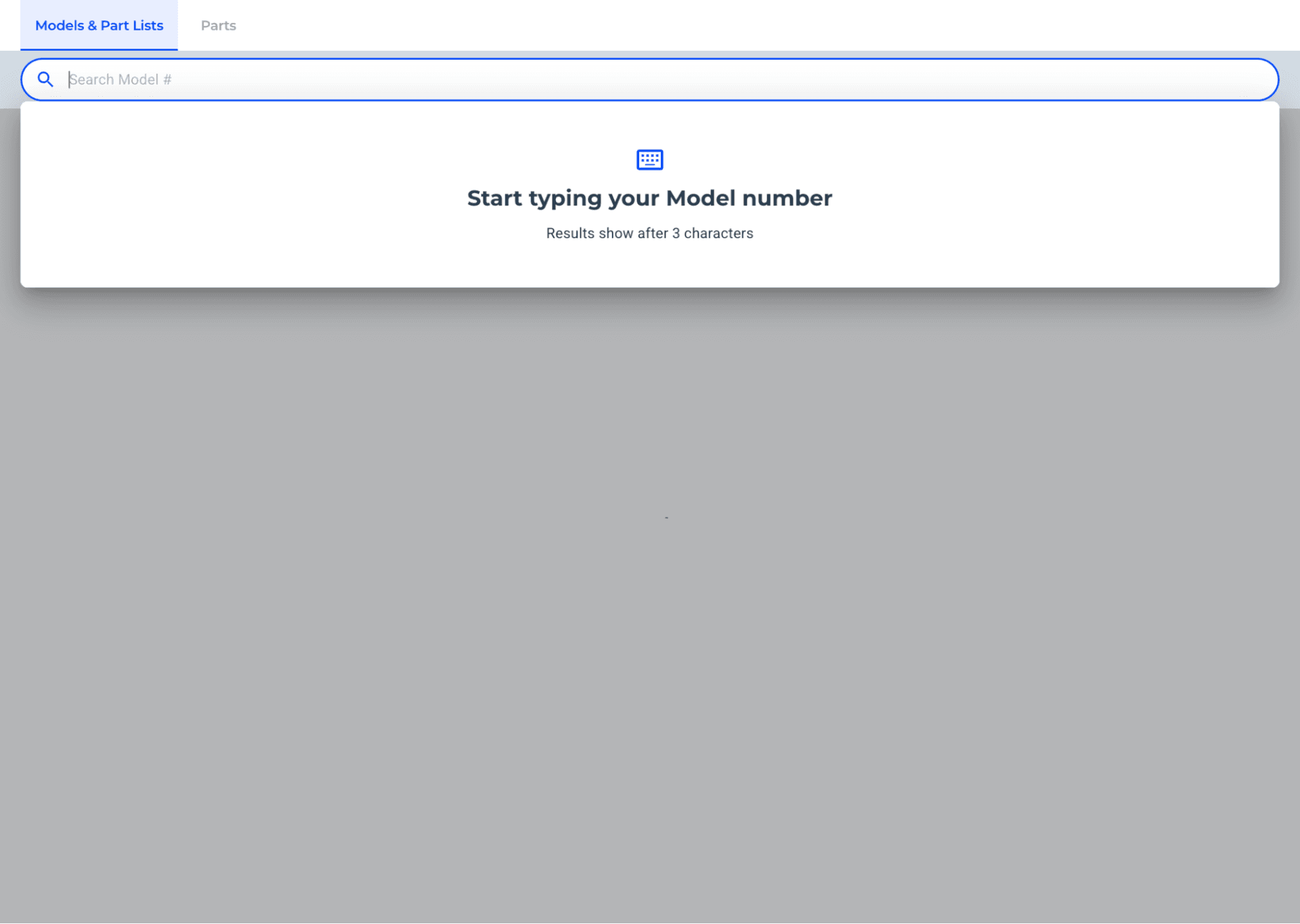Click the word 'characters' in the hint text

click(718, 234)
